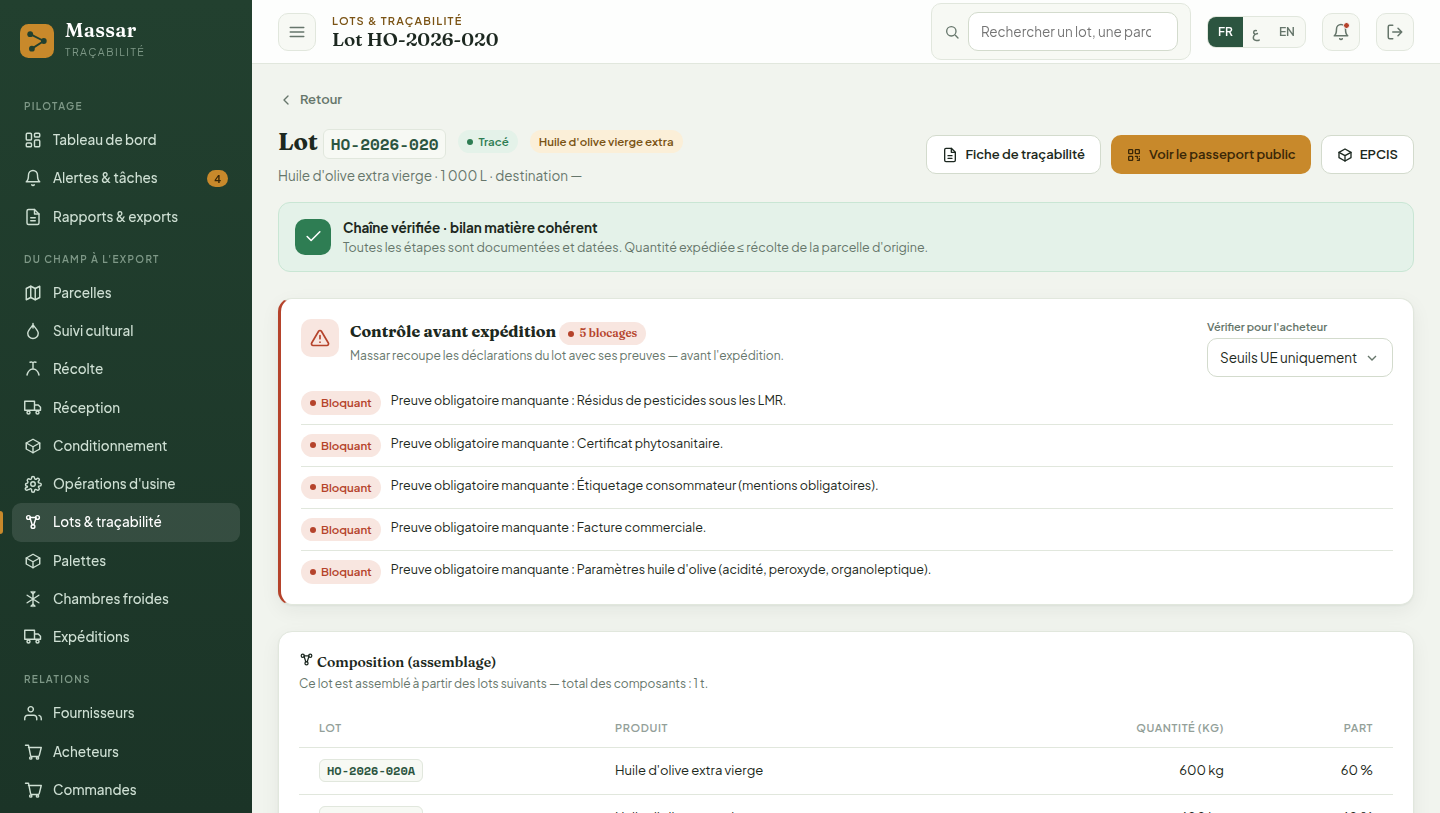Switch language to FR
This screenshot has height=813, width=1440.
pyautogui.click(x=1225, y=32)
